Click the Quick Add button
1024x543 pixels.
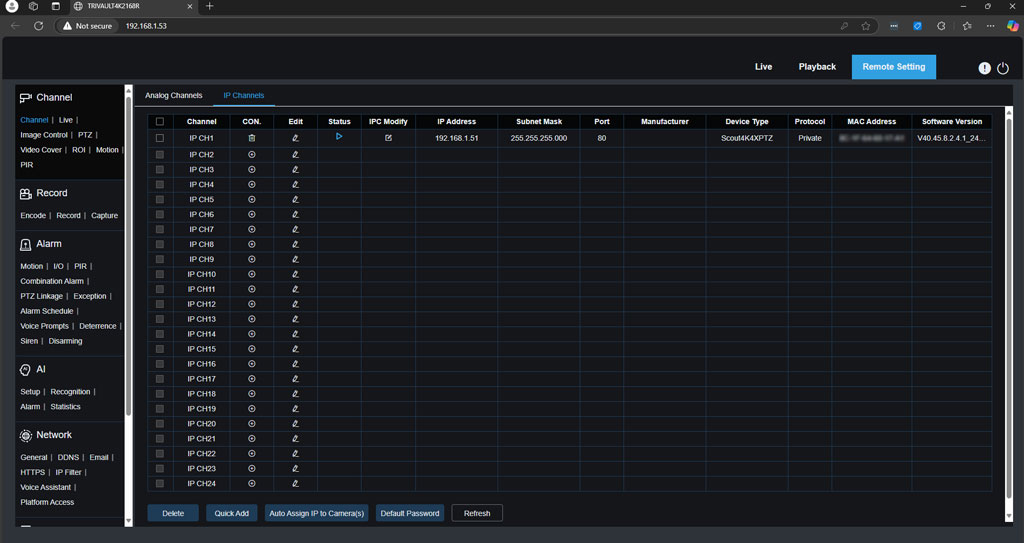click(x=232, y=513)
